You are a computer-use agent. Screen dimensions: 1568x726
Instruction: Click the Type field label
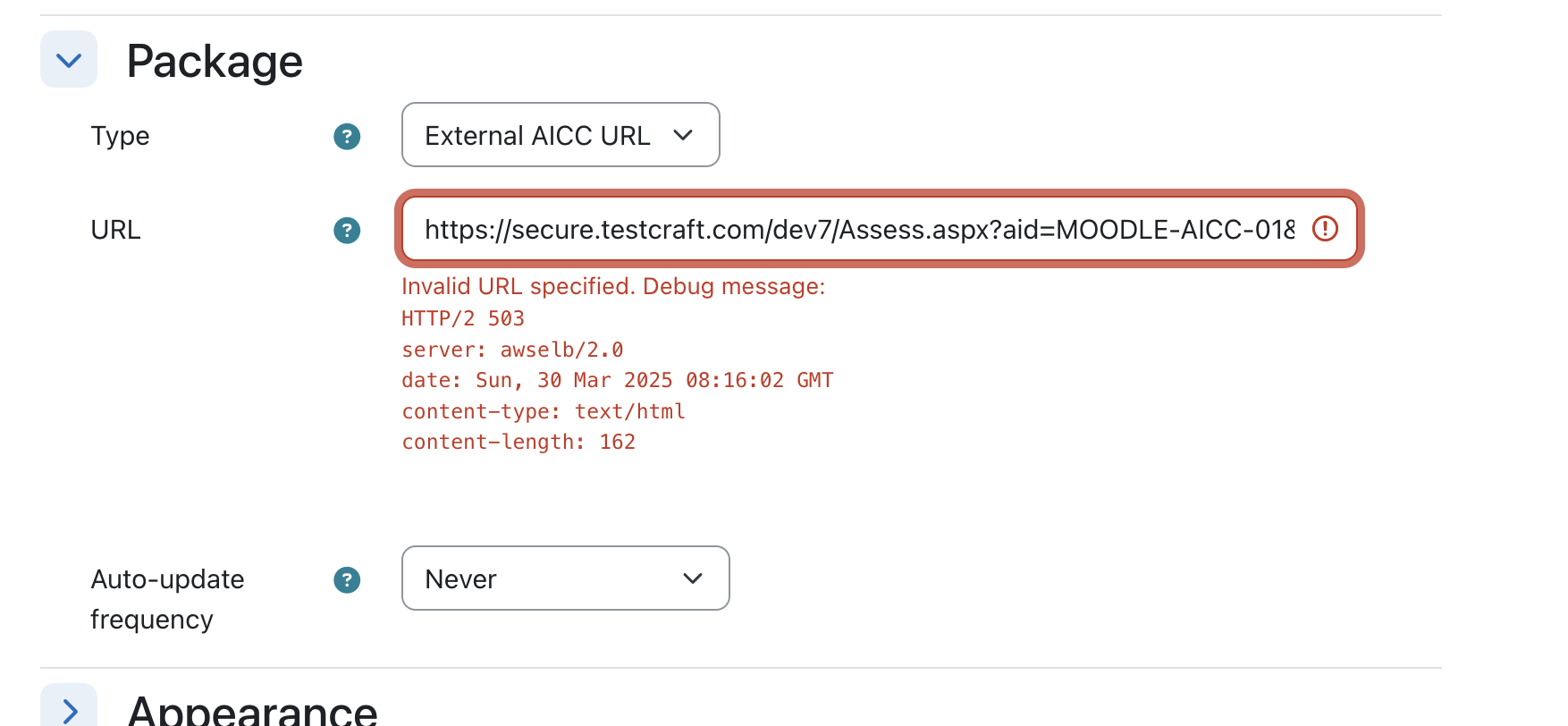[x=120, y=136]
